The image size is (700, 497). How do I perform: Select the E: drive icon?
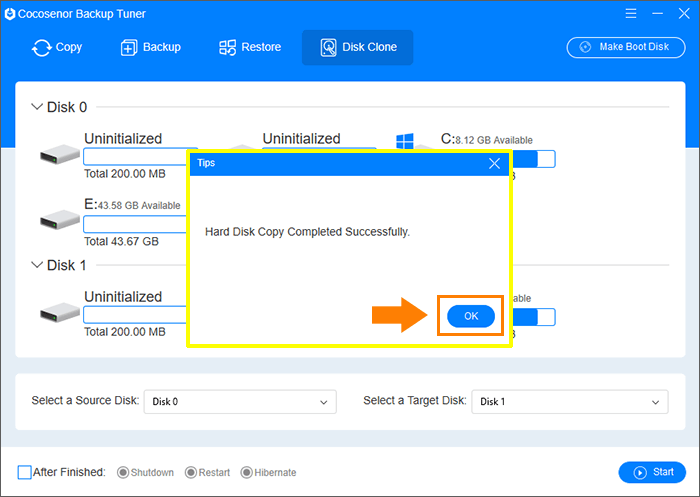coord(59,220)
